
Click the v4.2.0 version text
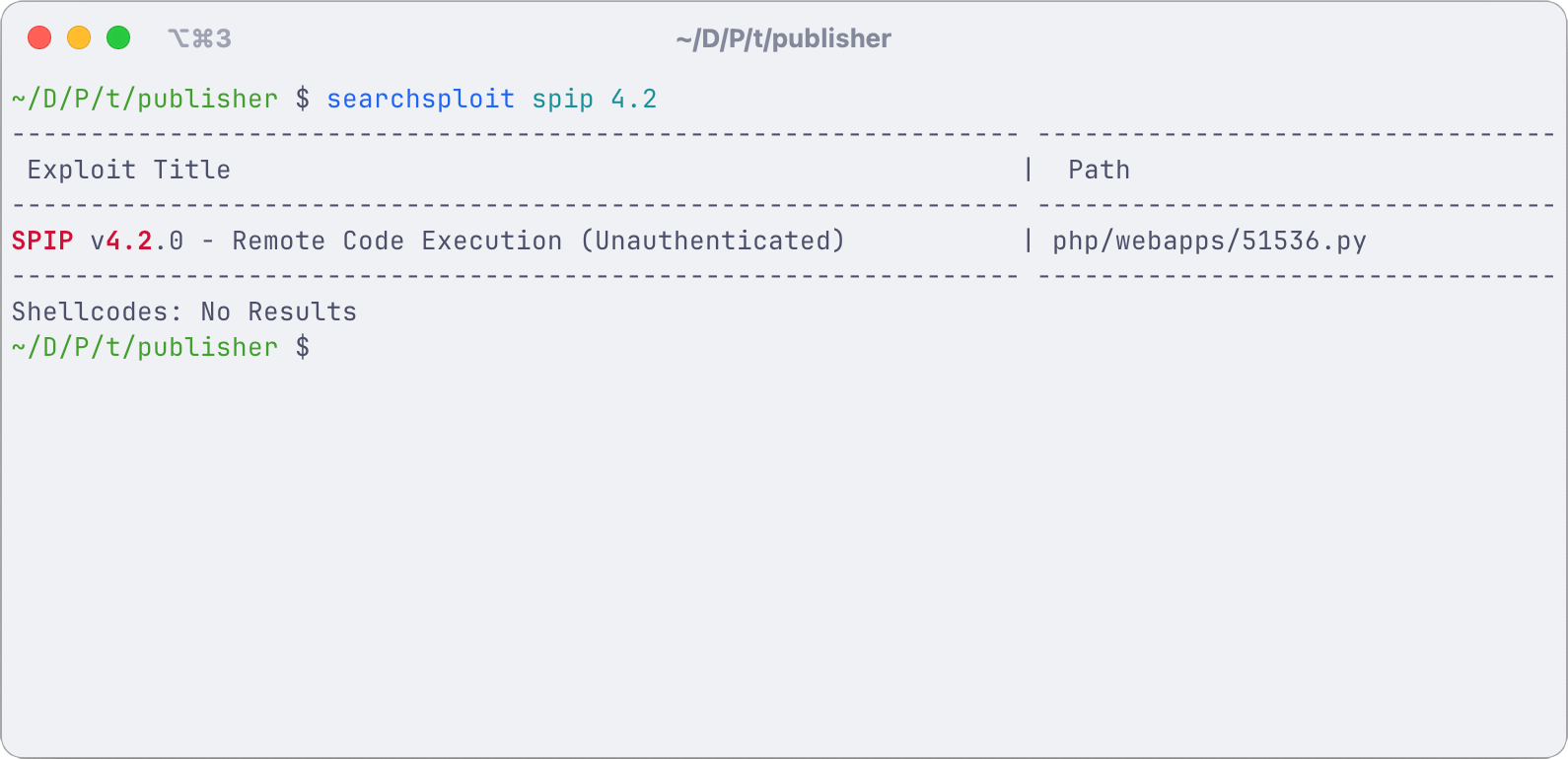pyautogui.click(x=137, y=241)
